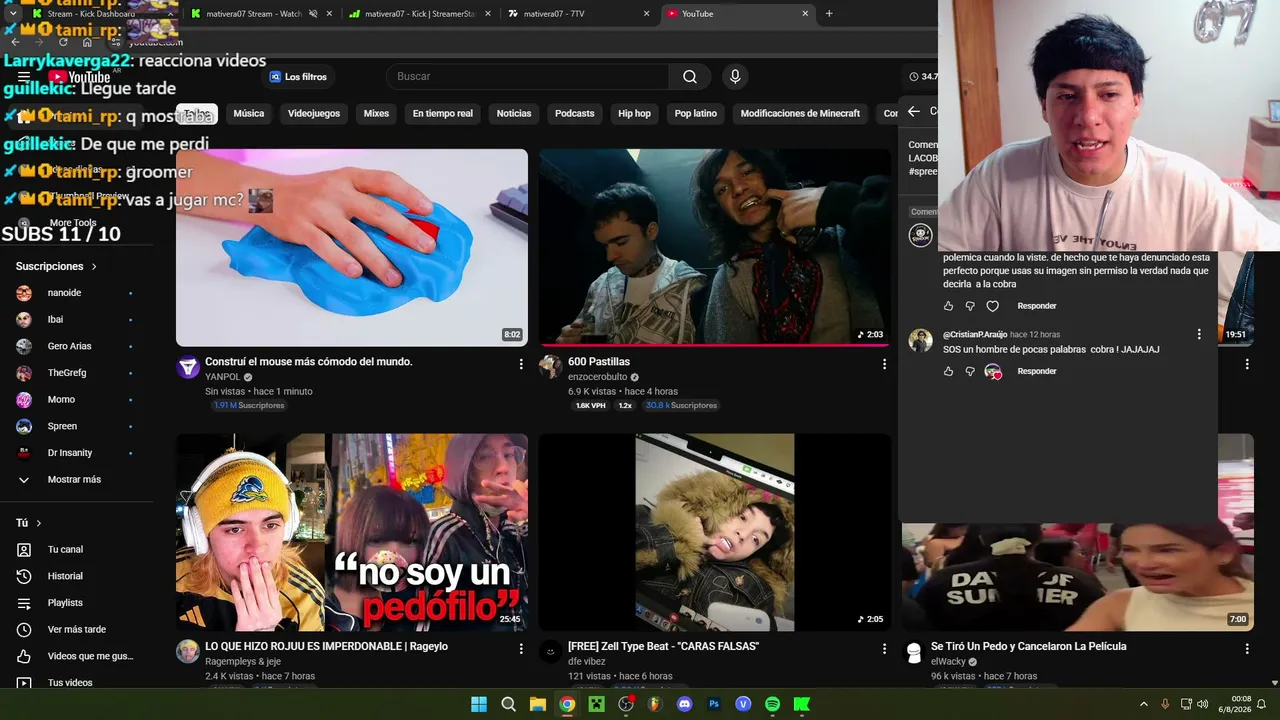Open the Windows notification bell

point(1261,704)
